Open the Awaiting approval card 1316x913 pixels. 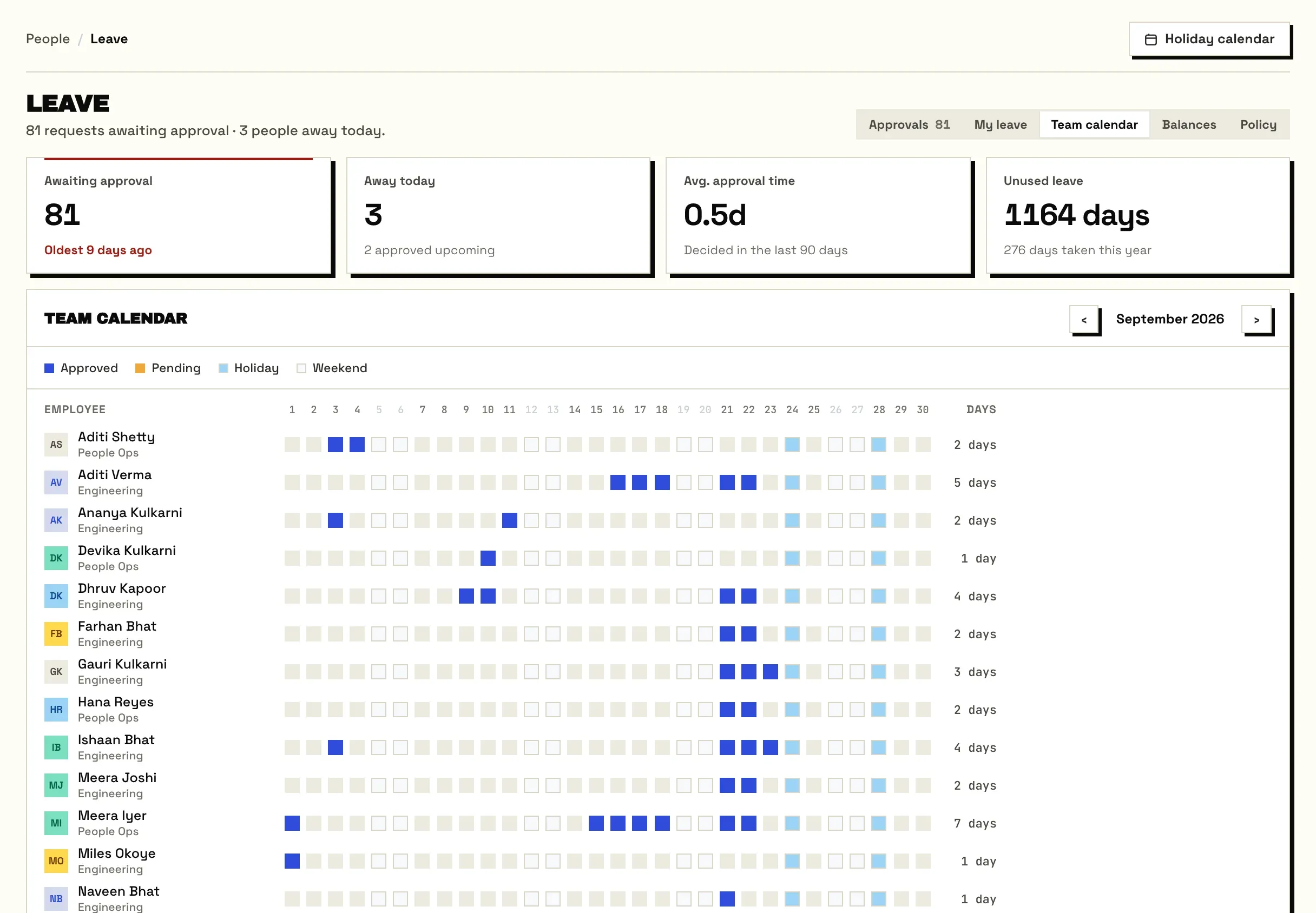[179, 216]
